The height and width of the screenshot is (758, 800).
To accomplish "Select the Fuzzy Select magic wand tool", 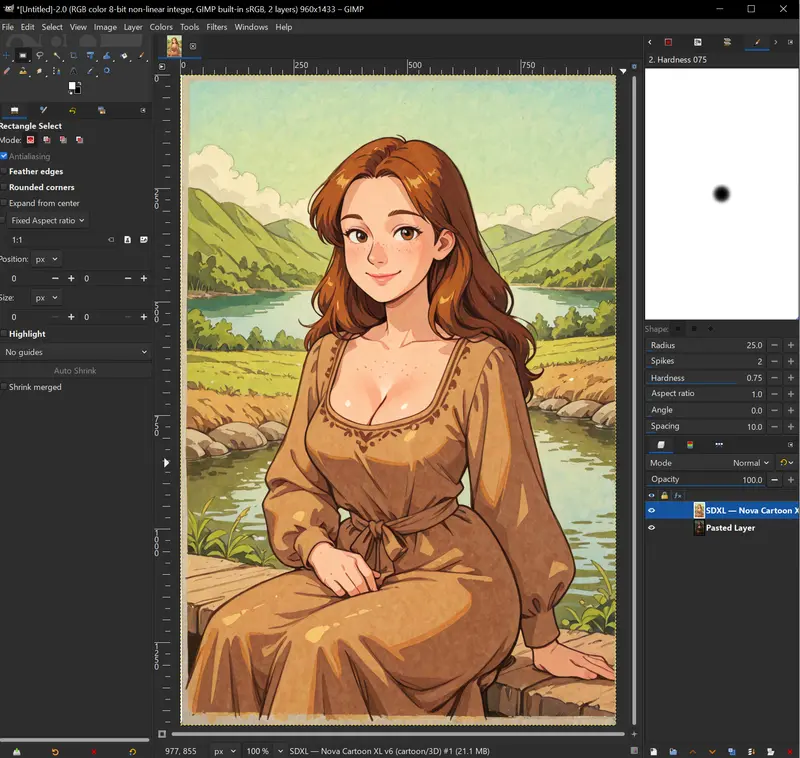I will (57, 56).
